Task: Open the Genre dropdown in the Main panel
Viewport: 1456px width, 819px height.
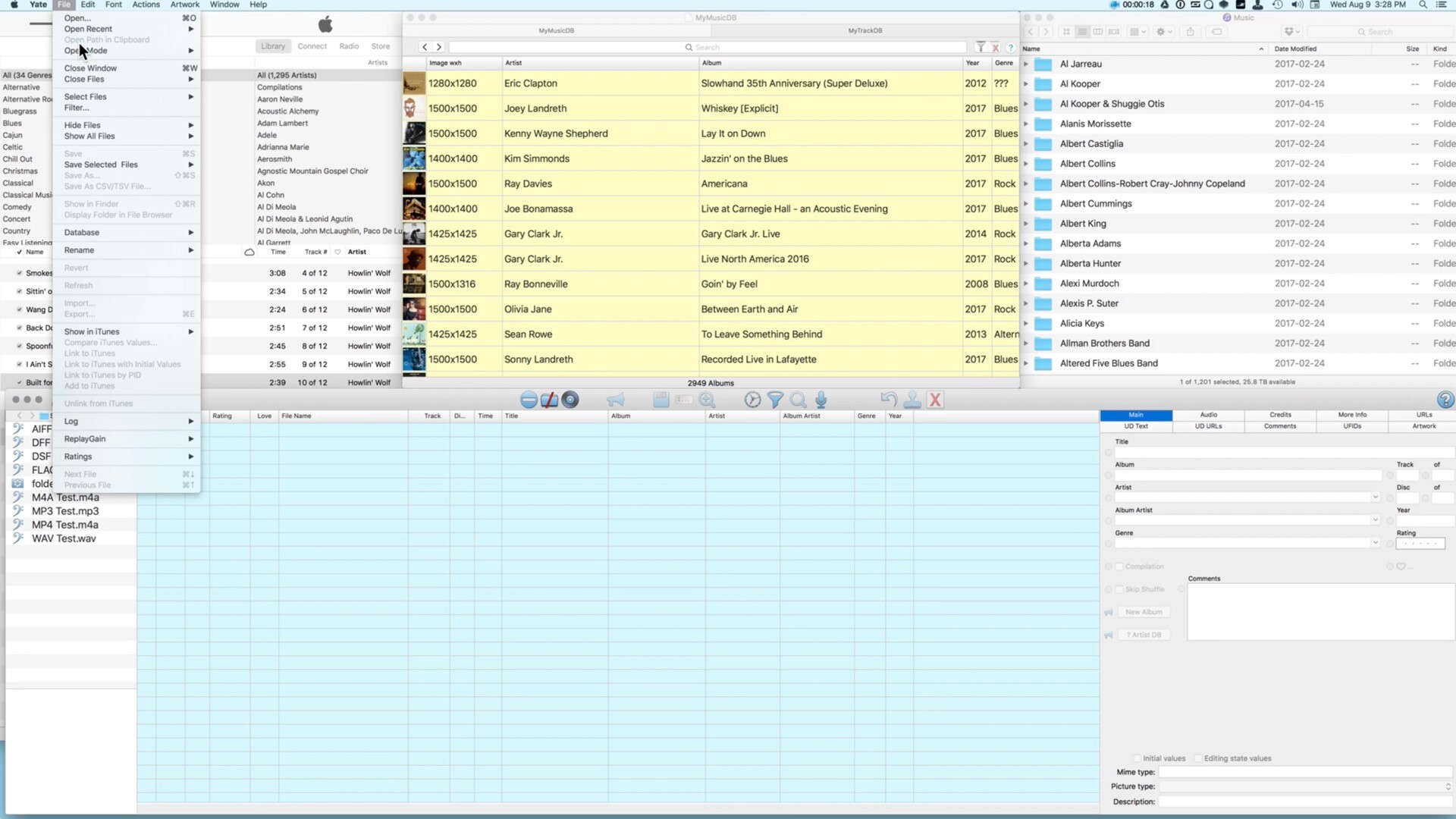Action: pyautogui.click(x=1374, y=543)
